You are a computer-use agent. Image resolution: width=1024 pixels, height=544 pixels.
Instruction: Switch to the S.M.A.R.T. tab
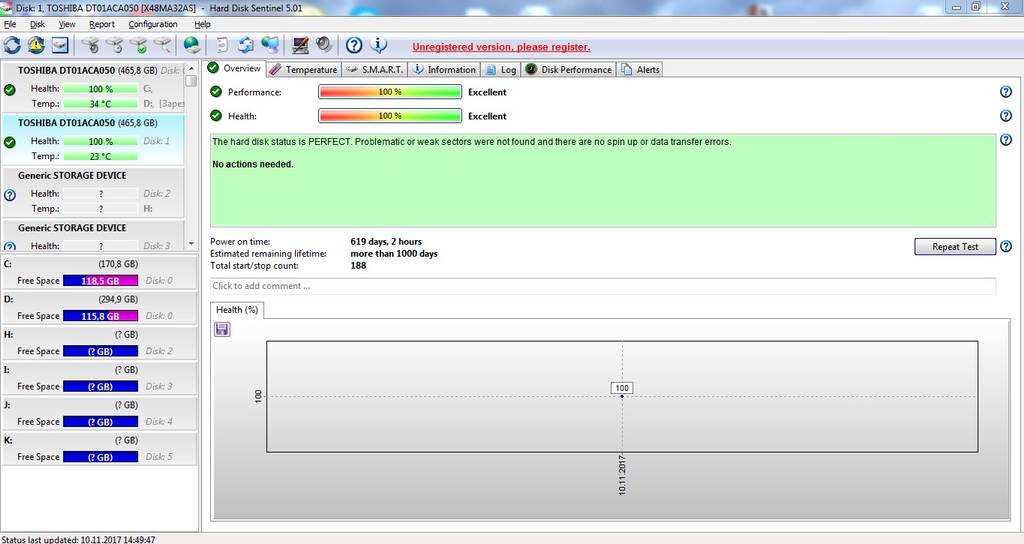coord(375,69)
